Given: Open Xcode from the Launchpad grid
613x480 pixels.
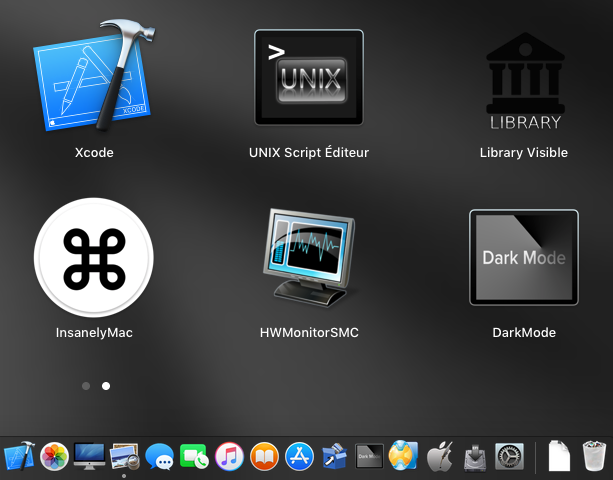Looking at the screenshot, I should tap(94, 76).
